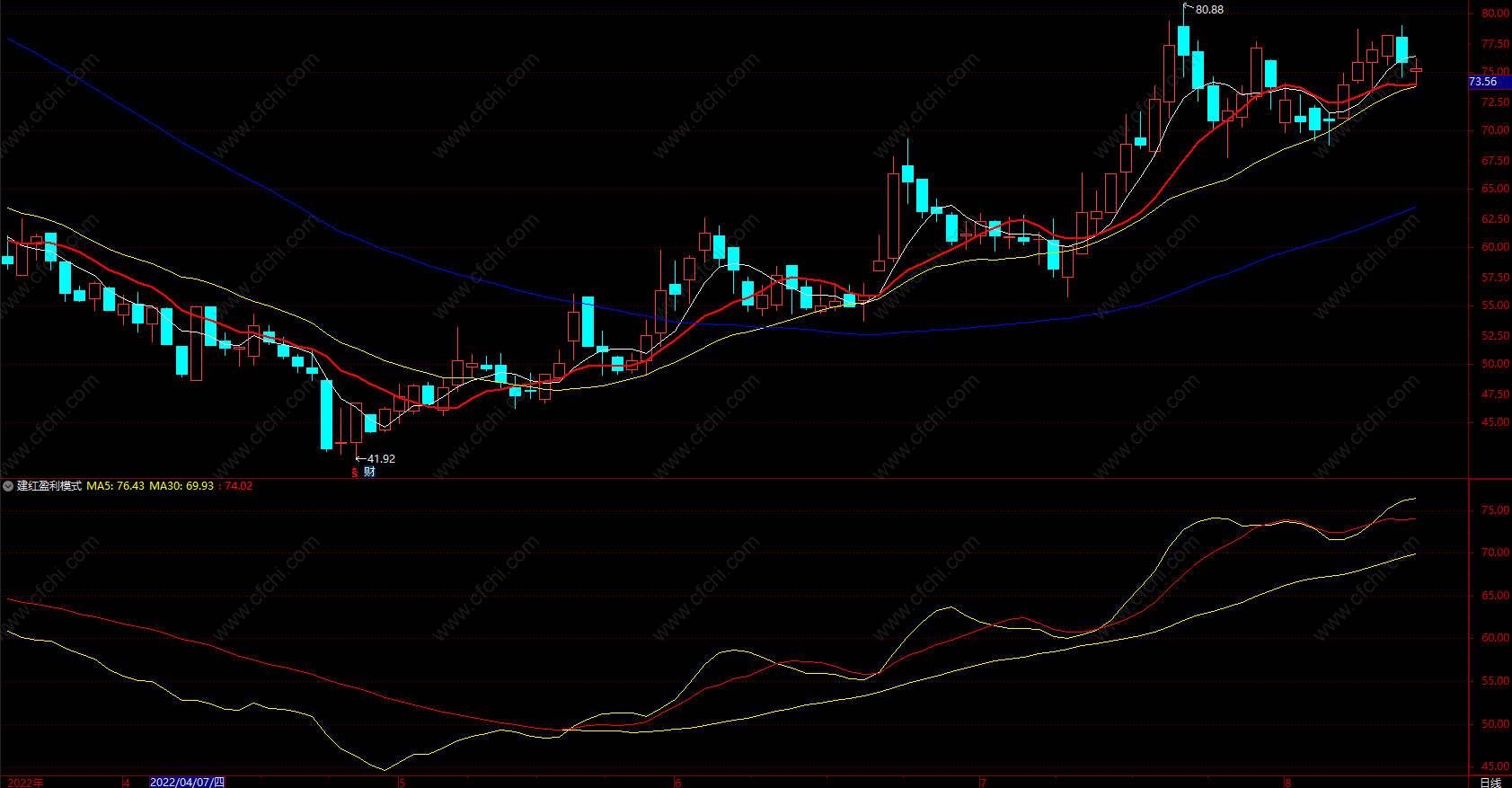The height and width of the screenshot is (788, 1512).
Task: Click the 60.00 main chart price axis label
Action: point(1496,247)
